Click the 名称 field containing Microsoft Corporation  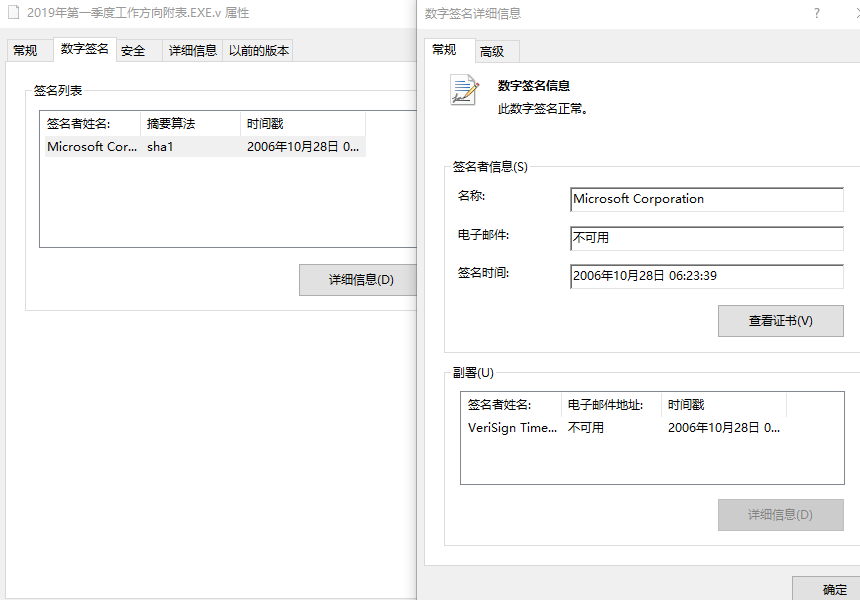tap(706, 199)
